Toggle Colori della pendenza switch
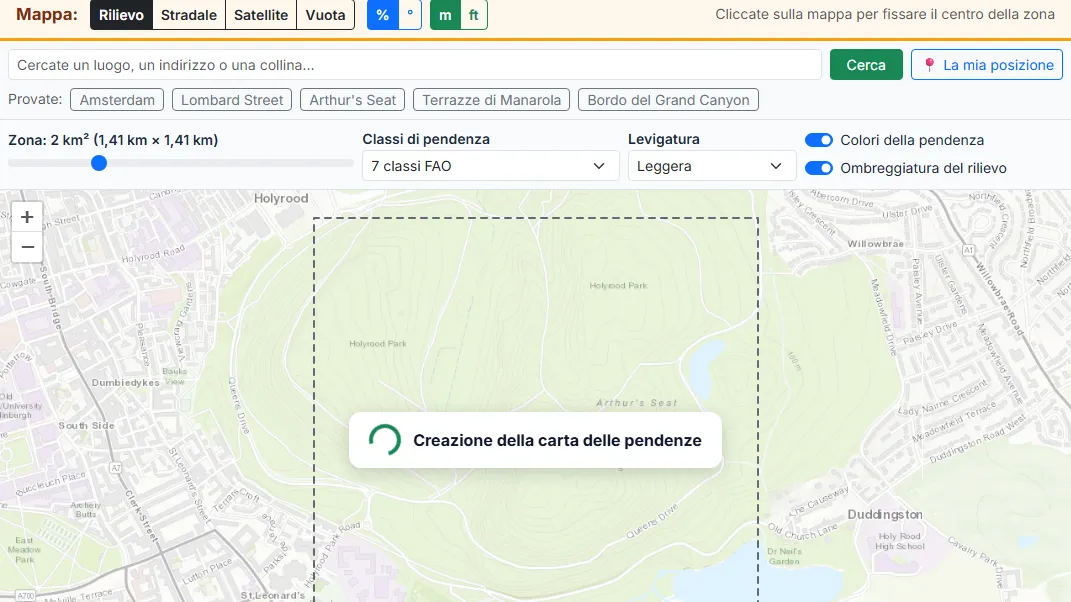 [818, 140]
